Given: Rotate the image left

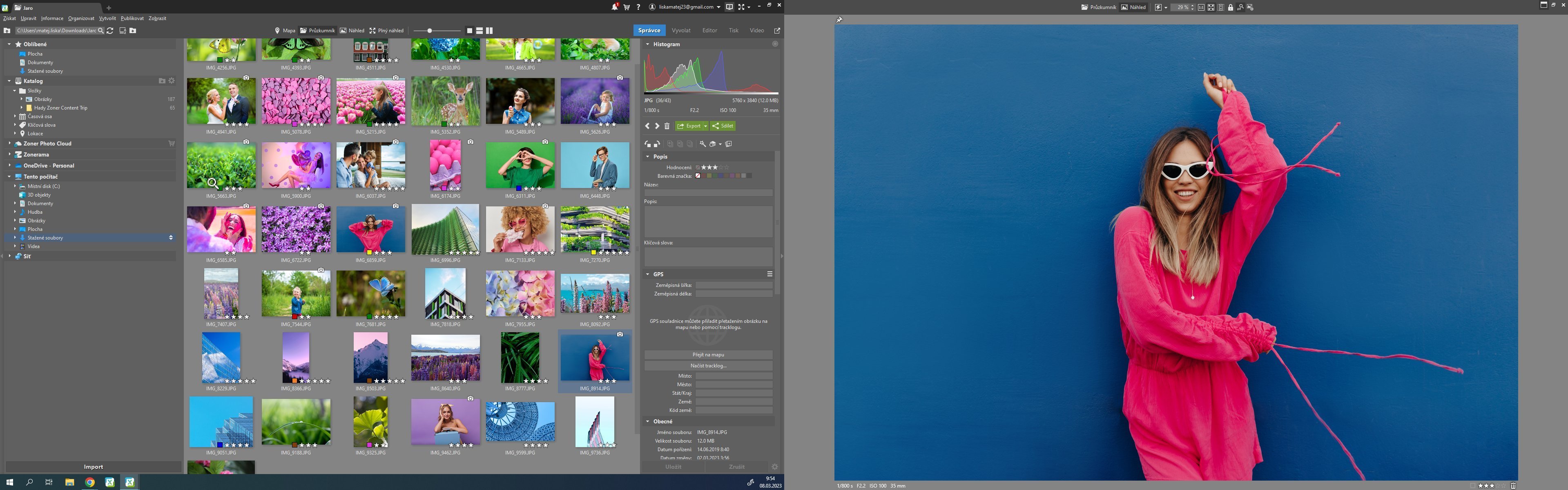Looking at the screenshot, I should pos(648,144).
